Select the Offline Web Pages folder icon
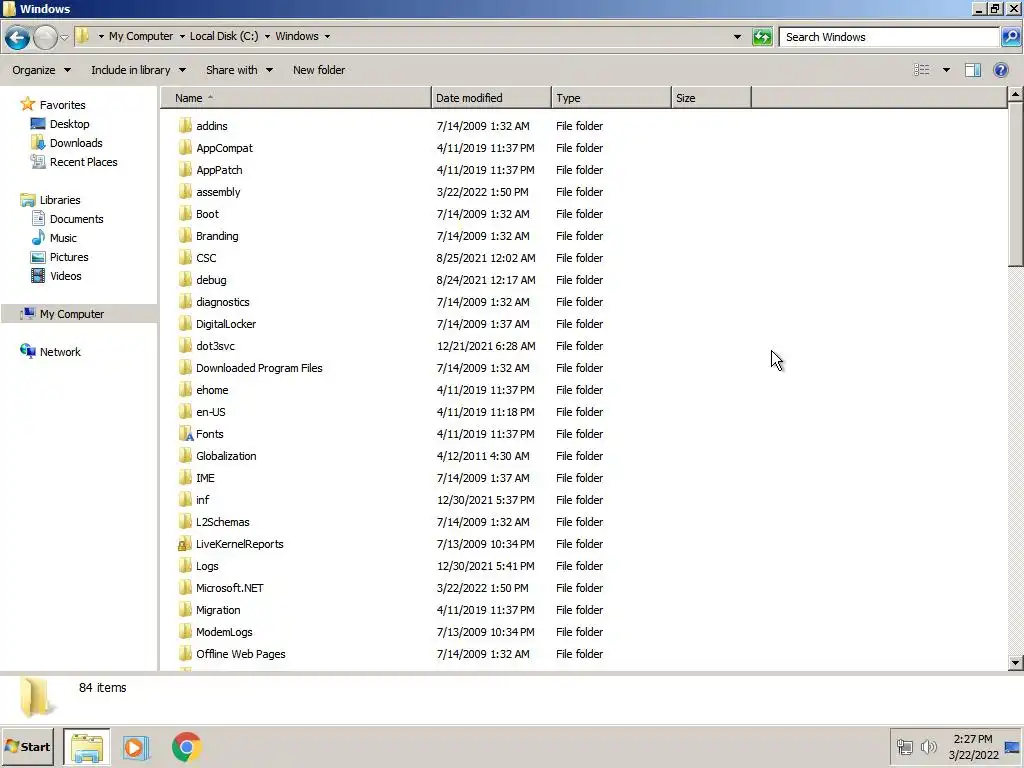The image size is (1024, 768). pos(185,654)
